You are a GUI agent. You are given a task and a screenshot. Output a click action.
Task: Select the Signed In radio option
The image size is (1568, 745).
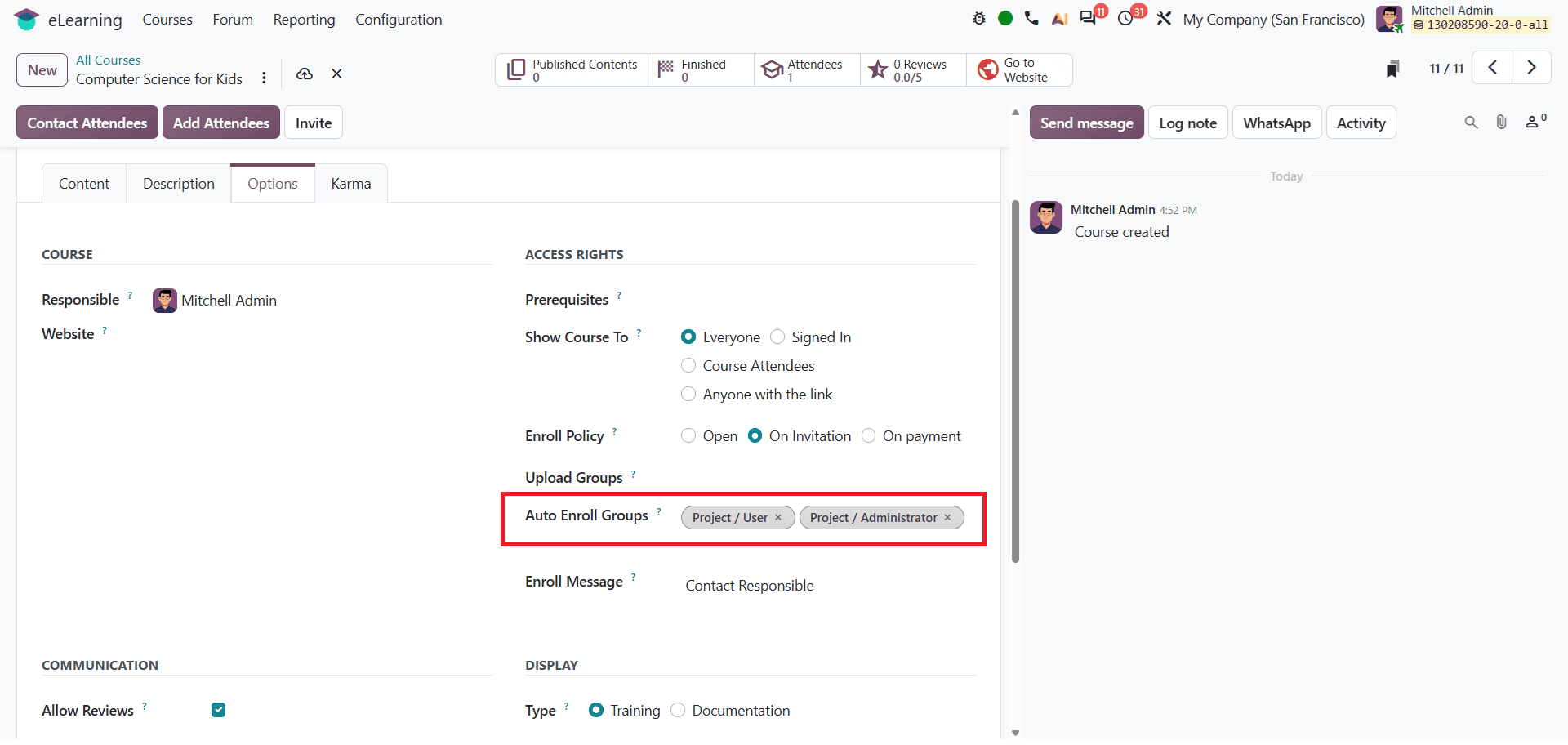[x=777, y=337]
